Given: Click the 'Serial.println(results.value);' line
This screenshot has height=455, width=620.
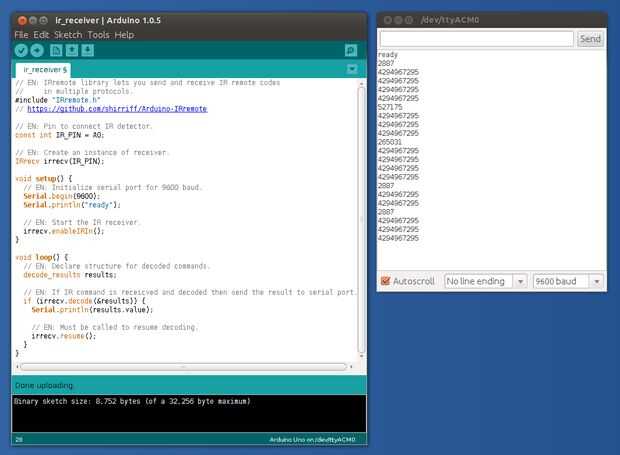Looking at the screenshot, I should pyautogui.click(x=92, y=310).
